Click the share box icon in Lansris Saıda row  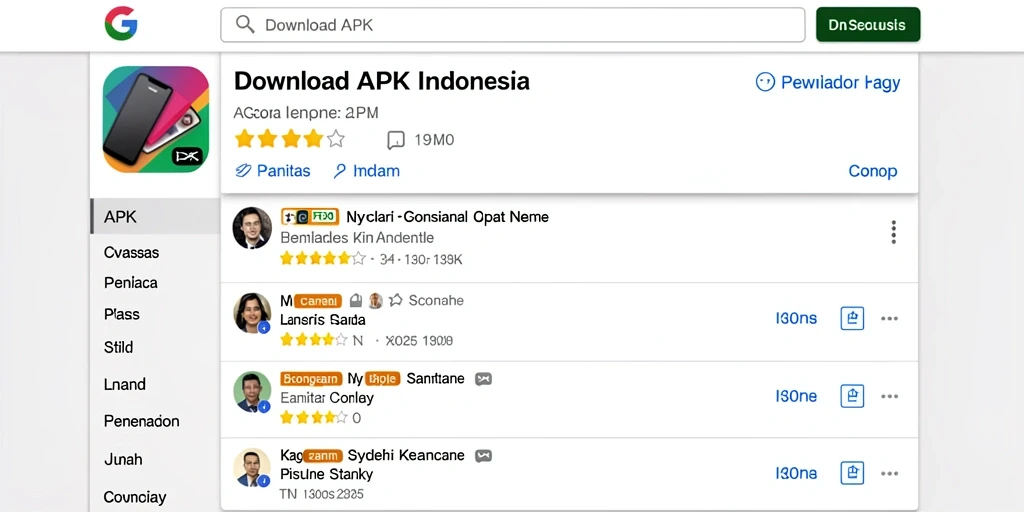852,319
